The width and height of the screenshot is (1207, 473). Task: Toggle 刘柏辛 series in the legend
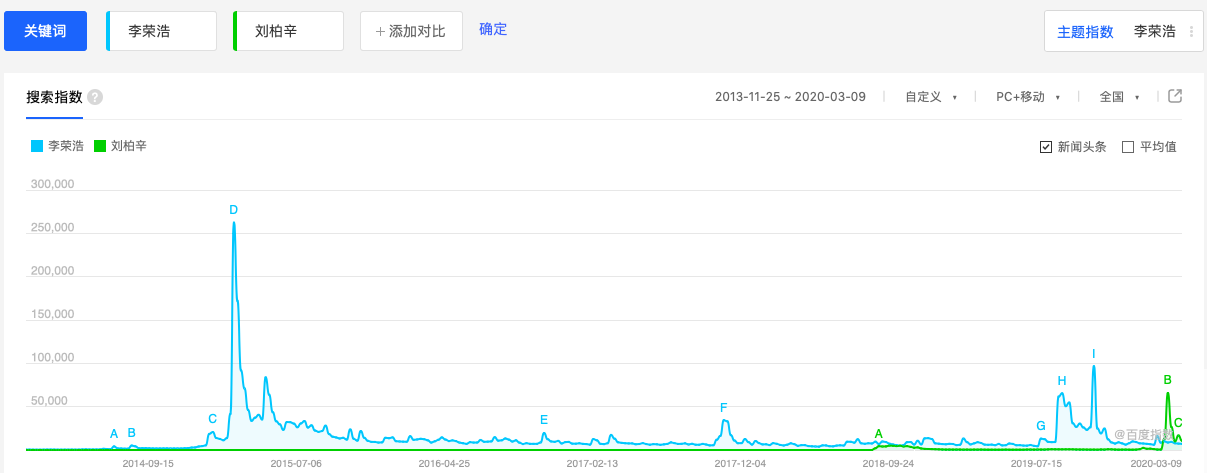[120, 146]
